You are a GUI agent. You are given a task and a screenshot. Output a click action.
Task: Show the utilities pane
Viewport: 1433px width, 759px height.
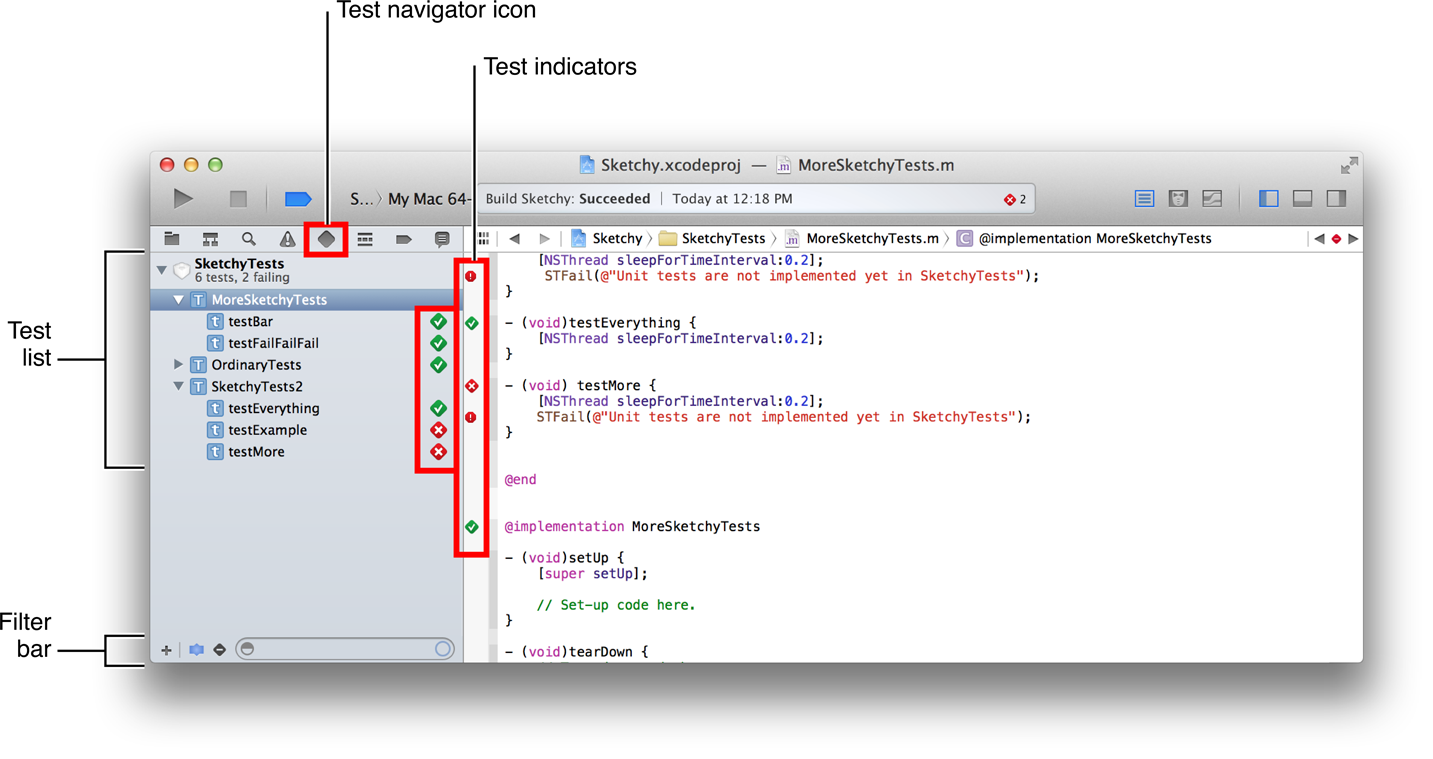point(1336,199)
